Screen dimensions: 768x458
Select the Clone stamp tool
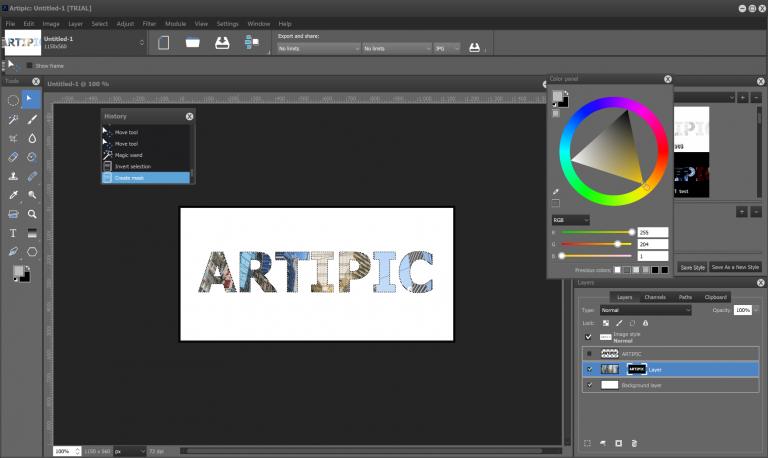tap(13, 176)
